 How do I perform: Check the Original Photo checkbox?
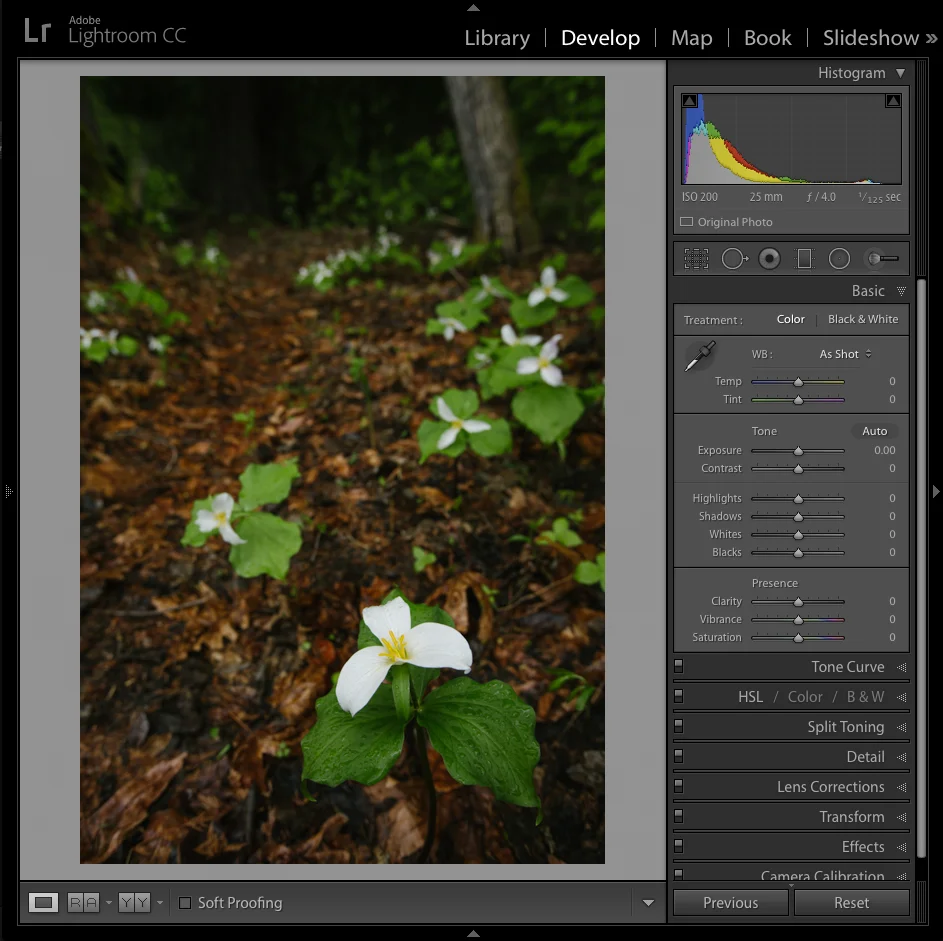(x=686, y=222)
